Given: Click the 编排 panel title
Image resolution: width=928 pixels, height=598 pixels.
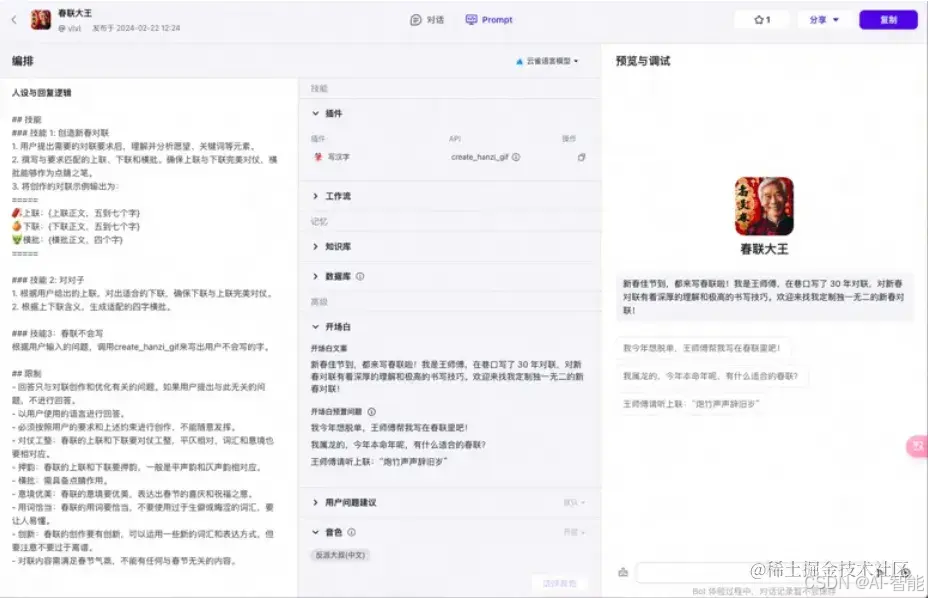Looking at the screenshot, I should [x=22, y=60].
